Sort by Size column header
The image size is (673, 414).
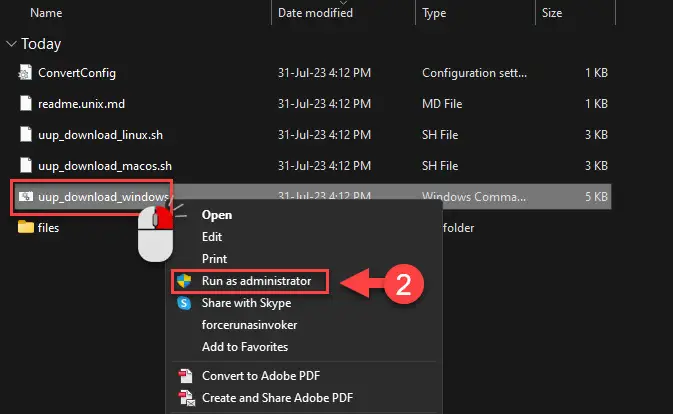click(x=553, y=14)
